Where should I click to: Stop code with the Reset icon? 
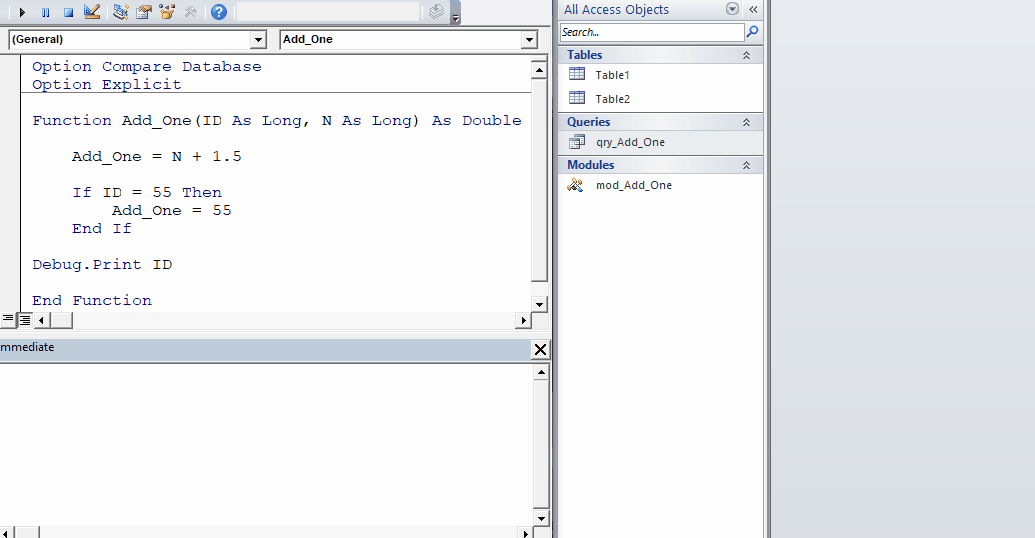pos(68,12)
